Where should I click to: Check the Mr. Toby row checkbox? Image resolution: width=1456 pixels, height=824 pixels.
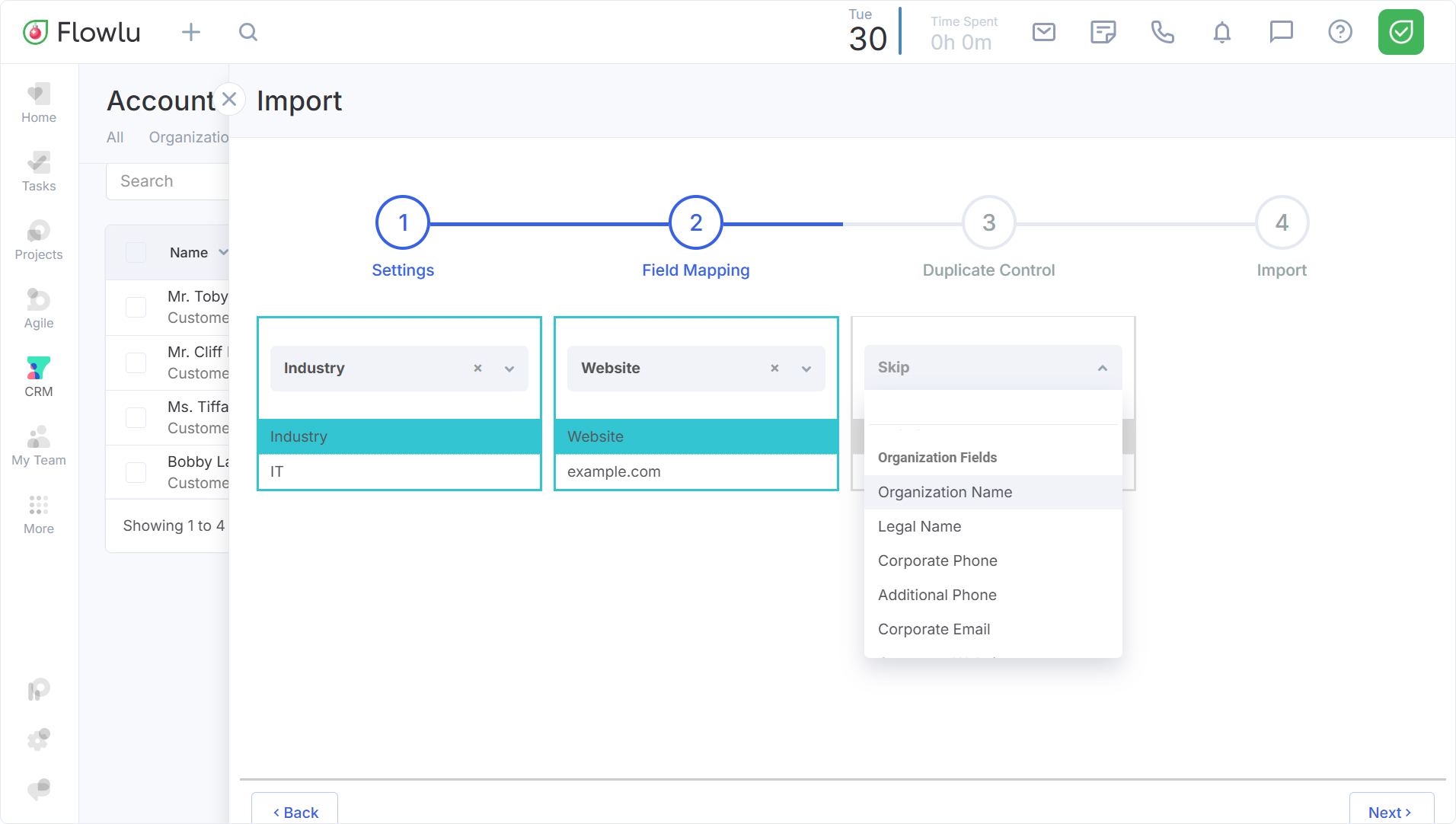136,307
